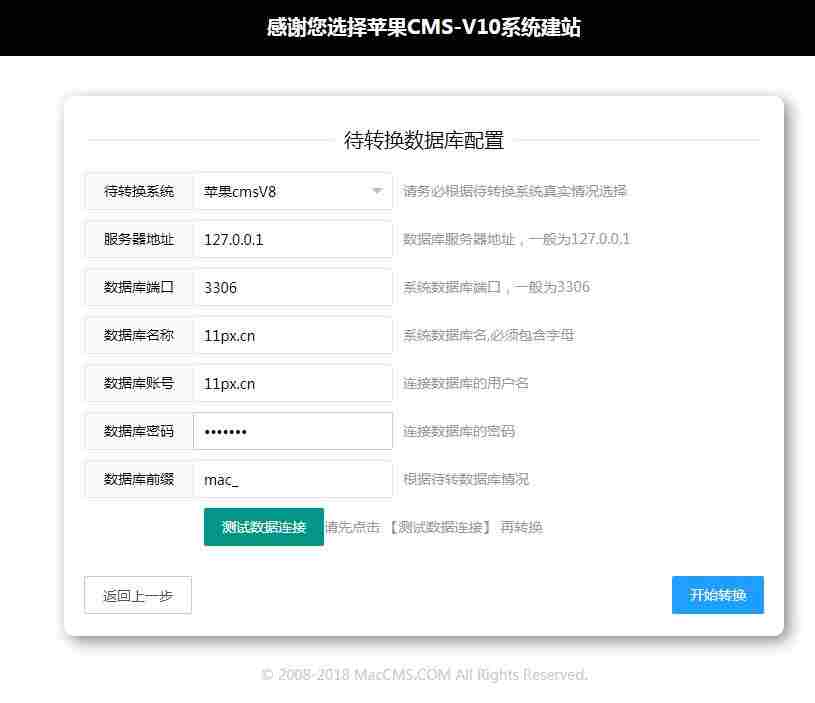815x703 pixels.
Task: Click the 服务器地址 label
Action: 139,240
